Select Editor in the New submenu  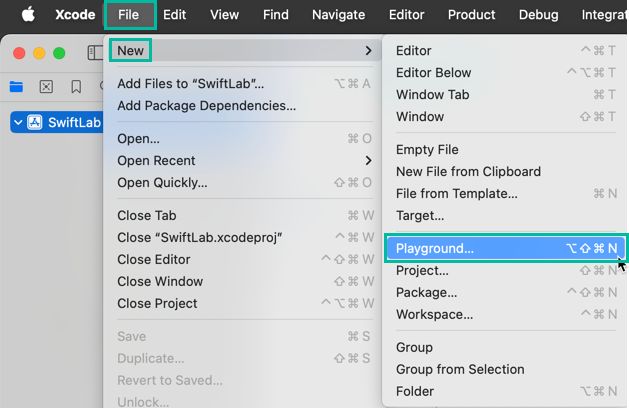(505, 51)
